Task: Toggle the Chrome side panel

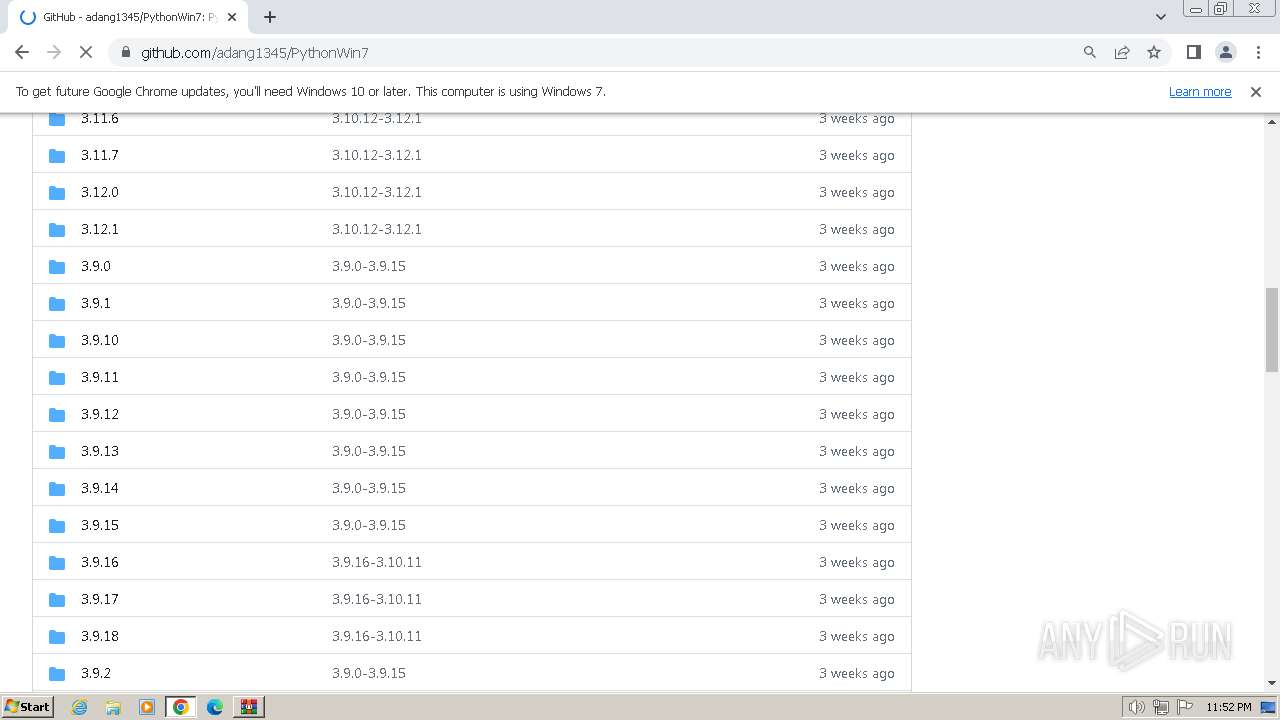Action: point(1194,52)
